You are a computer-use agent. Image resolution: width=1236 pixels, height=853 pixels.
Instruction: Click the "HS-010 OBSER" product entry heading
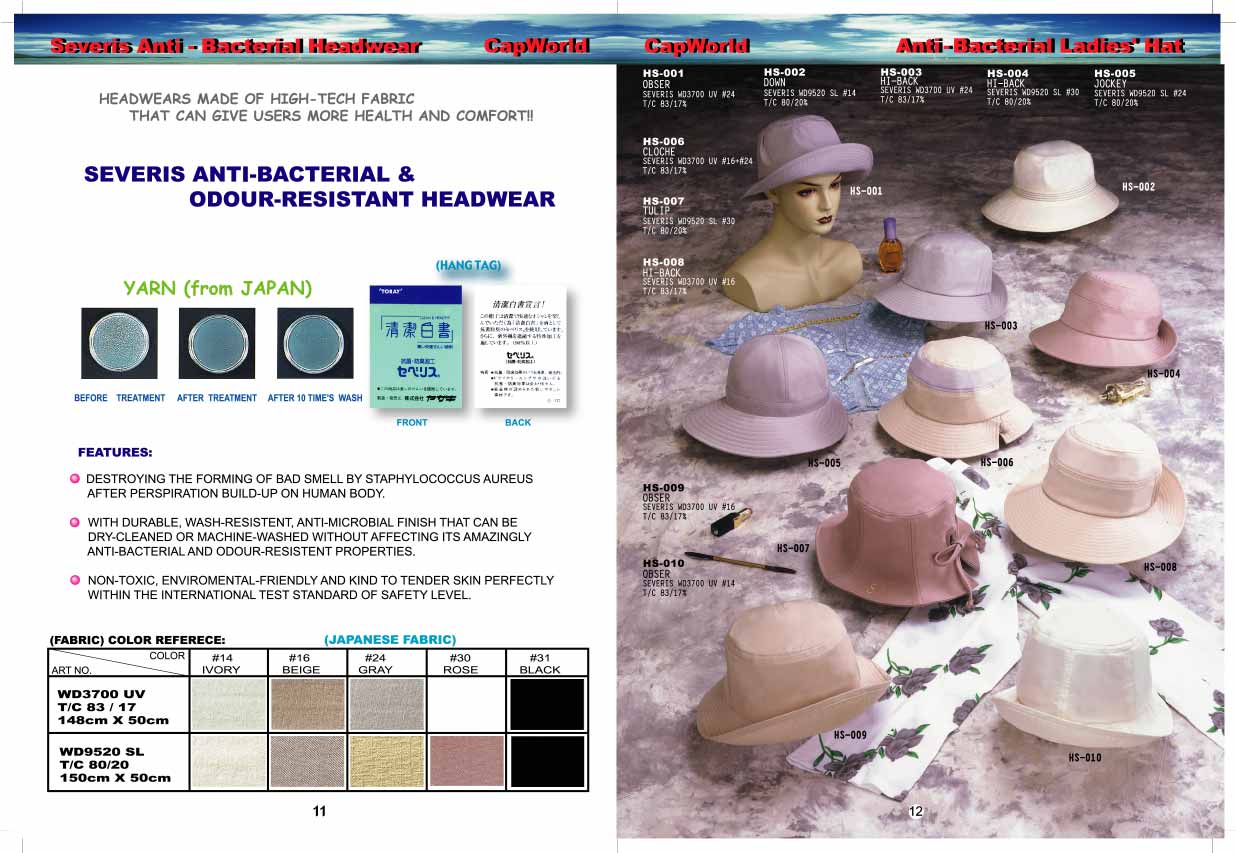[663, 569]
